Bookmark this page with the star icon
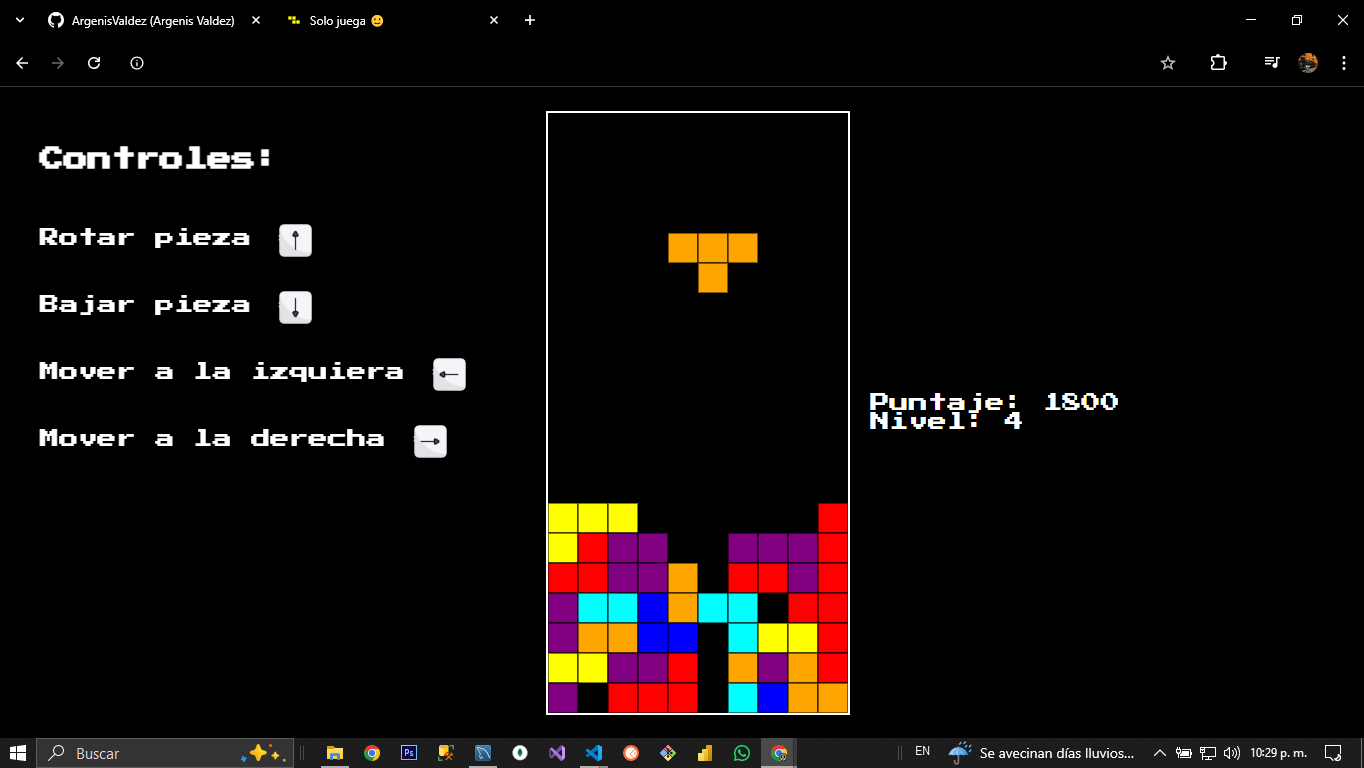The image size is (1364, 768). pos(1168,63)
